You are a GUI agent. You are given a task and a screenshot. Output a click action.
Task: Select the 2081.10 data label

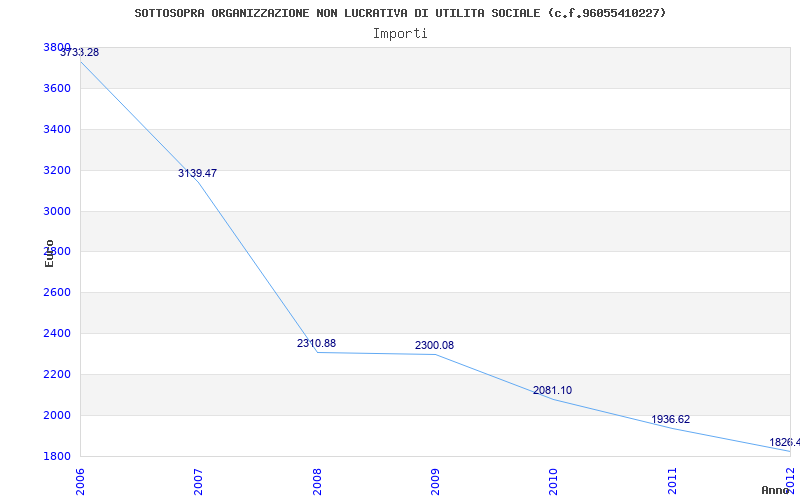pyautogui.click(x=553, y=390)
